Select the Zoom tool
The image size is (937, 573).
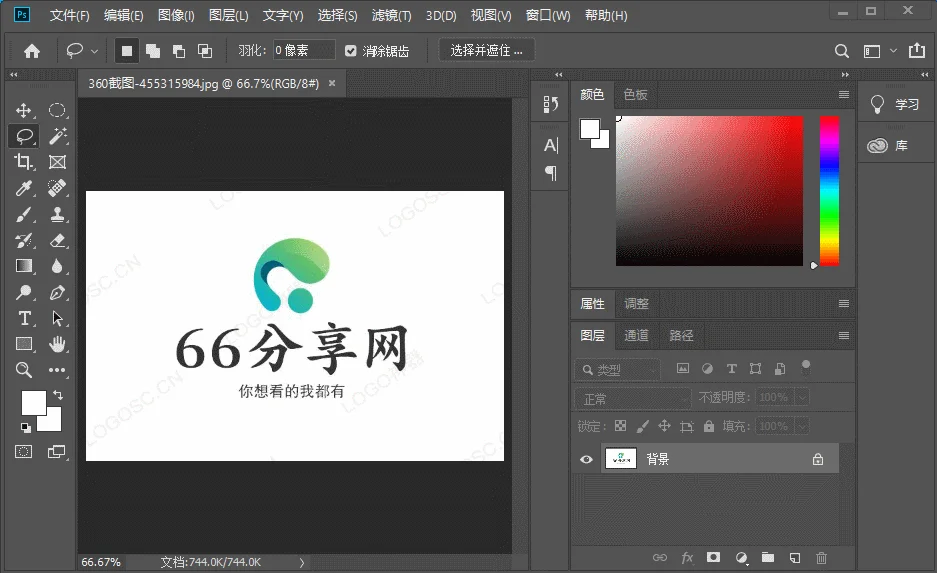24,370
